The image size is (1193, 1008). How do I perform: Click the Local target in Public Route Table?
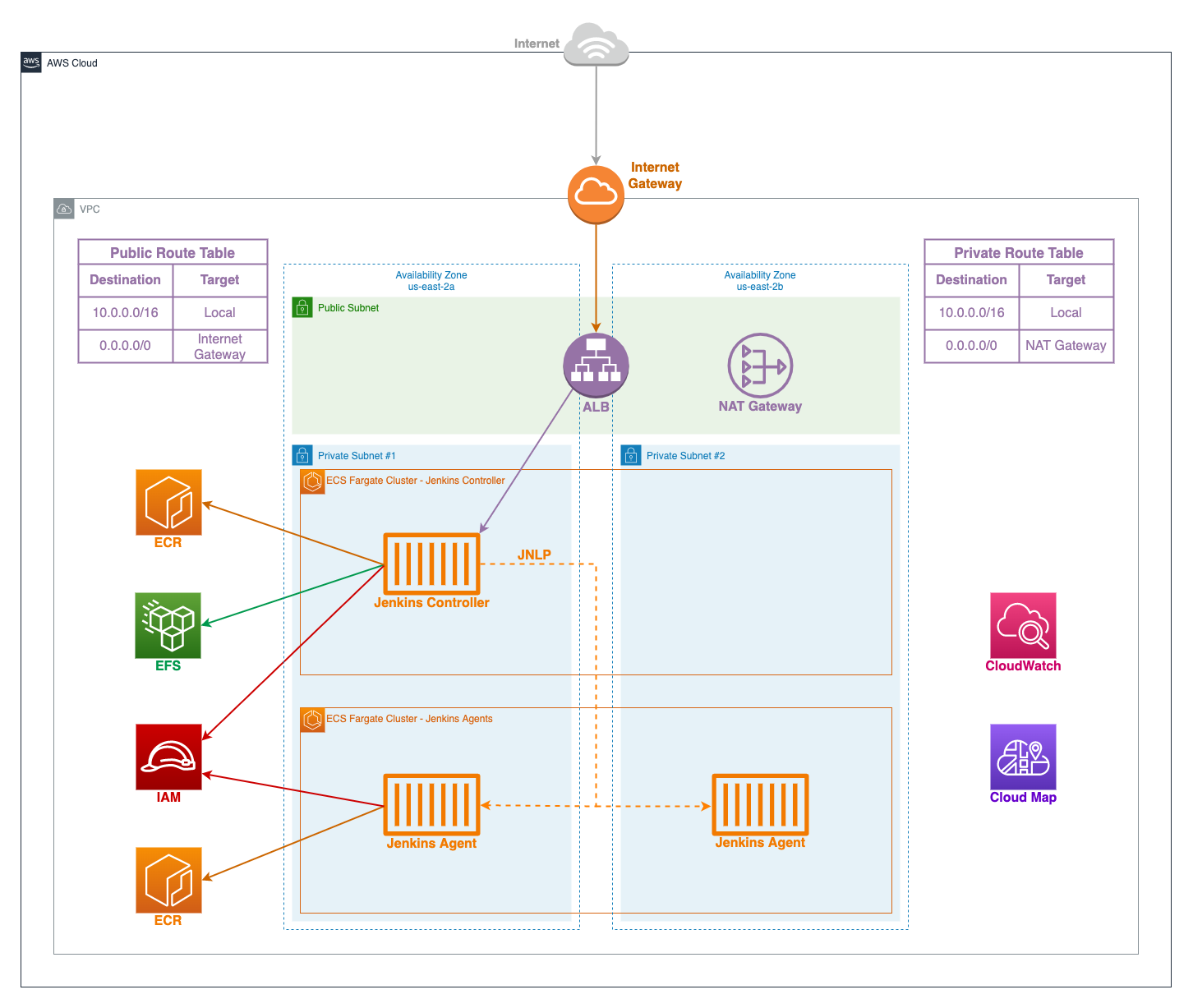coord(219,312)
